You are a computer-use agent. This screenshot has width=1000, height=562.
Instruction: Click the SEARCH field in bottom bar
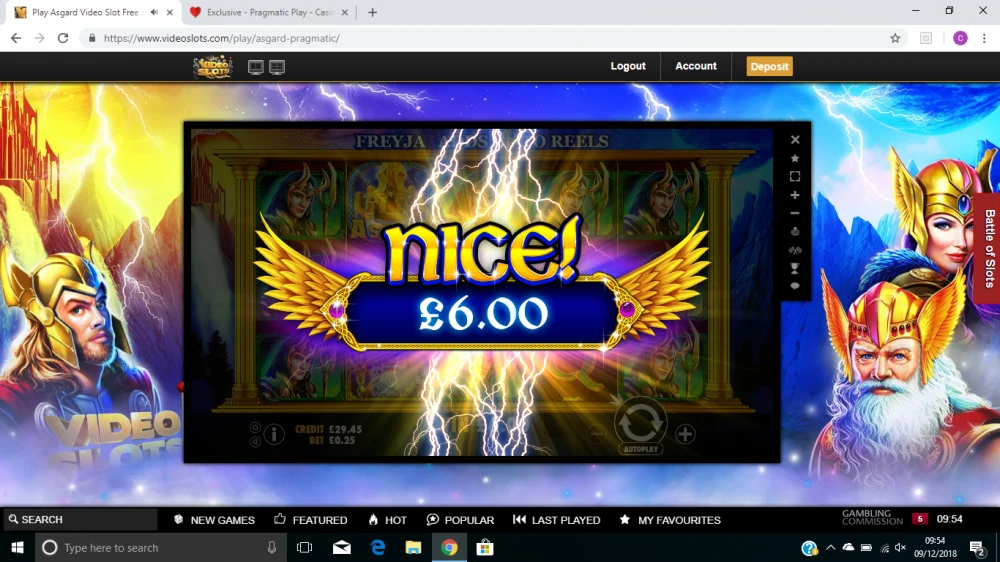(x=80, y=520)
